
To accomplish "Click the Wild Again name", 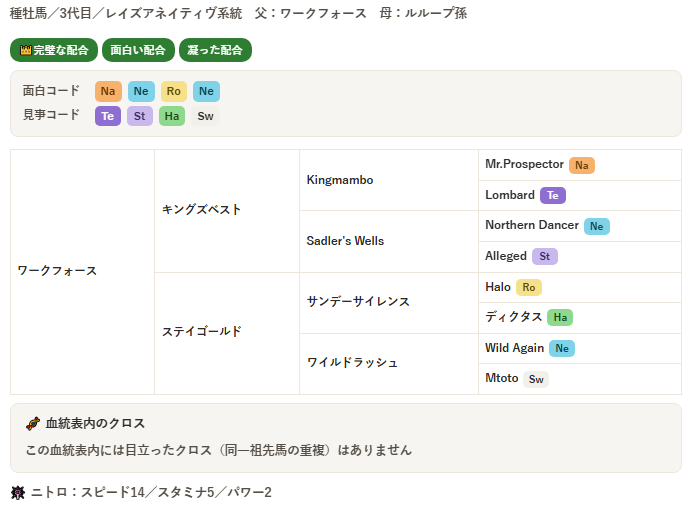I will tap(515, 348).
